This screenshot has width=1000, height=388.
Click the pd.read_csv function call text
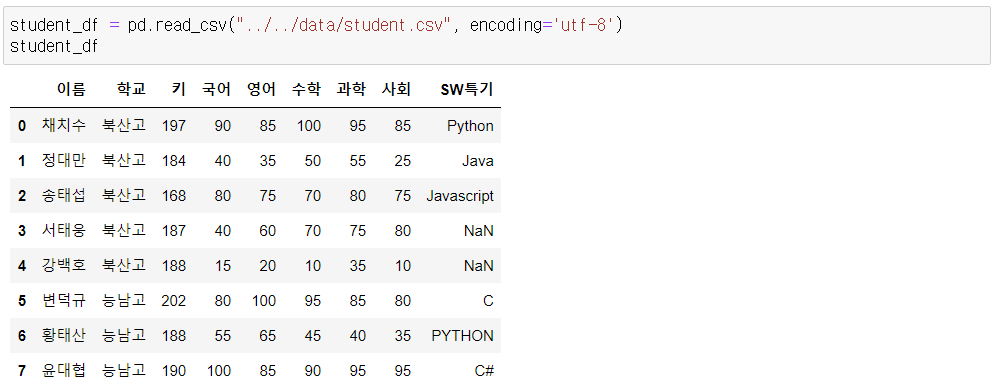click(x=178, y=26)
